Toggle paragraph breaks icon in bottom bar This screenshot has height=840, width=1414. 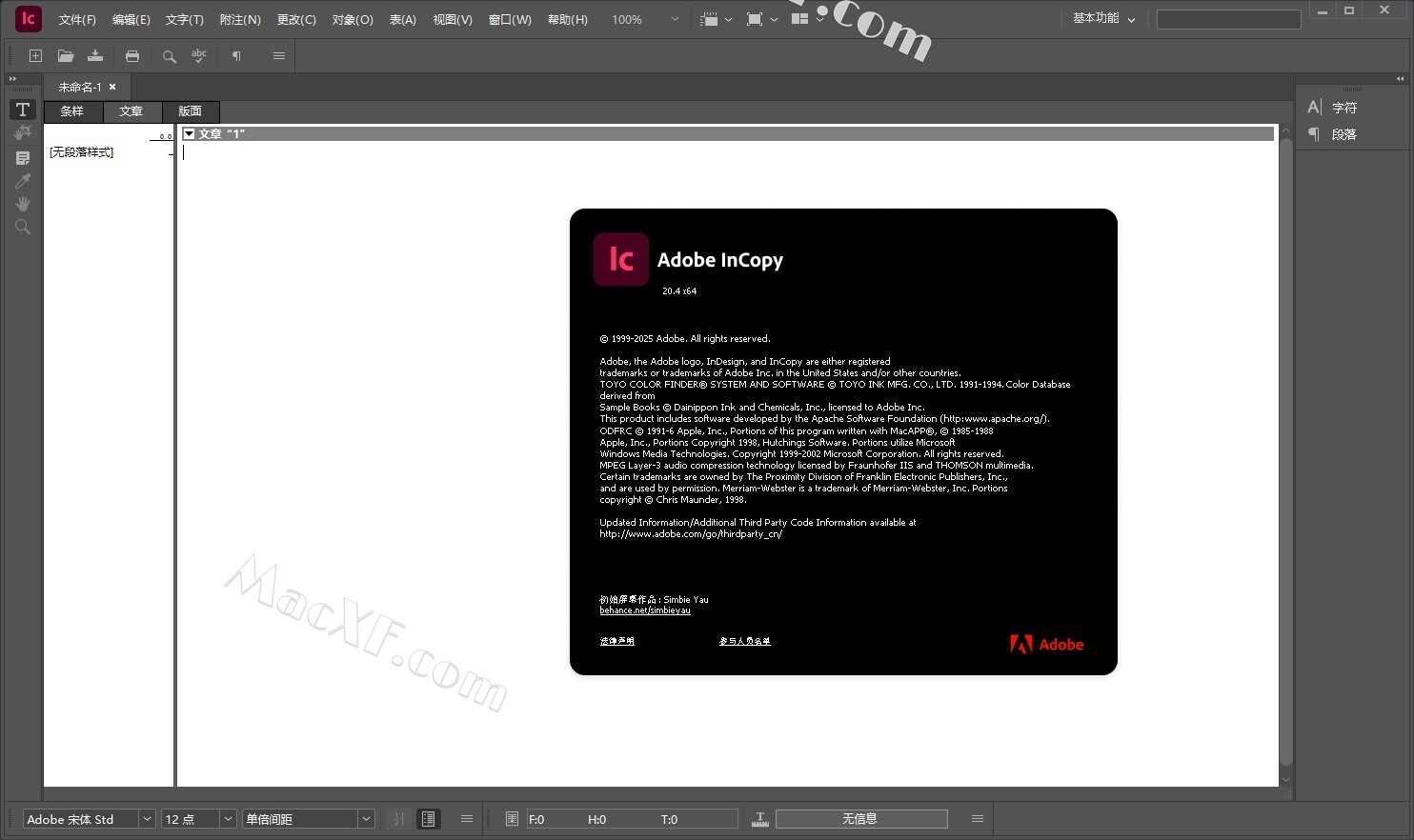pos(429,819)
